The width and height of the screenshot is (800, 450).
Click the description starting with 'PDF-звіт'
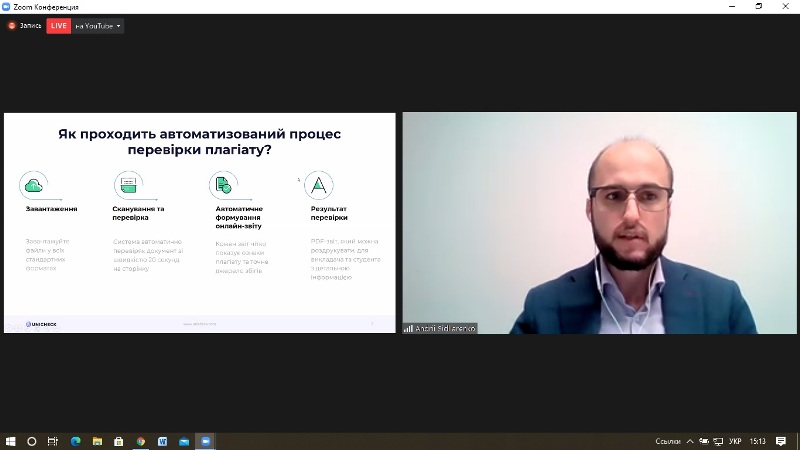pos(345,259)
